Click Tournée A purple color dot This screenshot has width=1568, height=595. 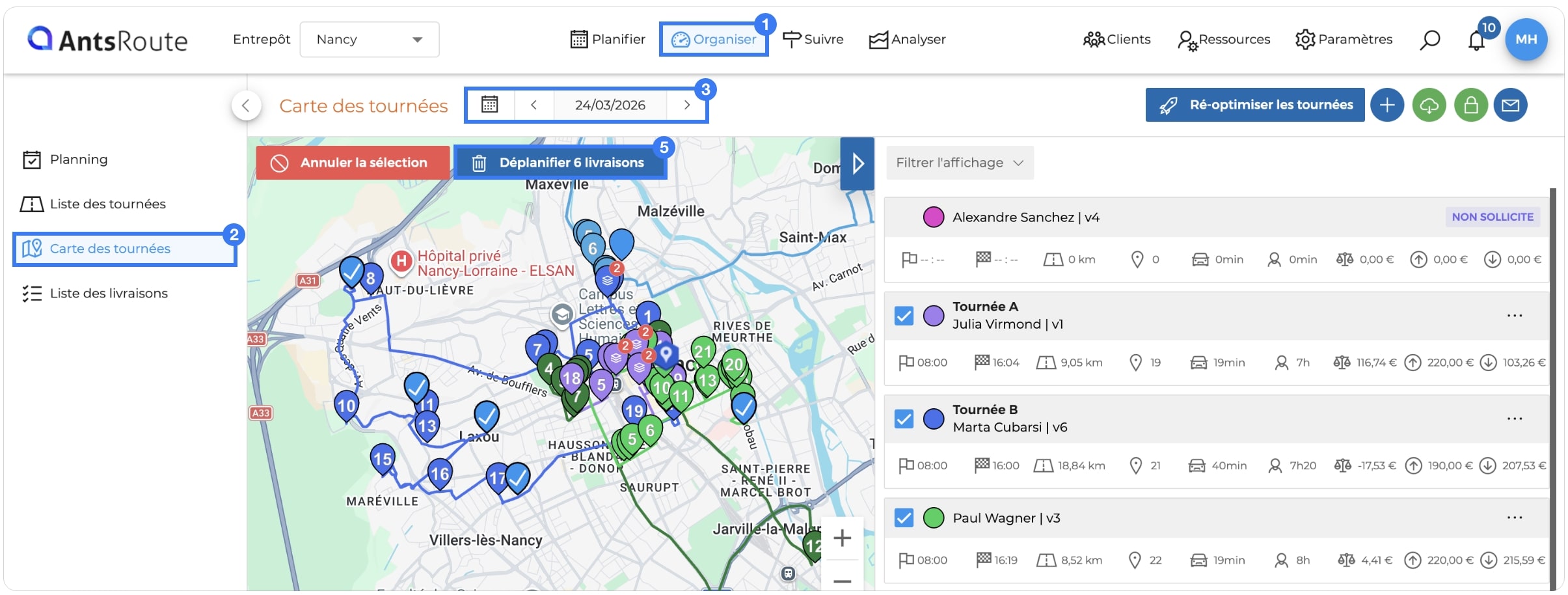tap(934, 316)
